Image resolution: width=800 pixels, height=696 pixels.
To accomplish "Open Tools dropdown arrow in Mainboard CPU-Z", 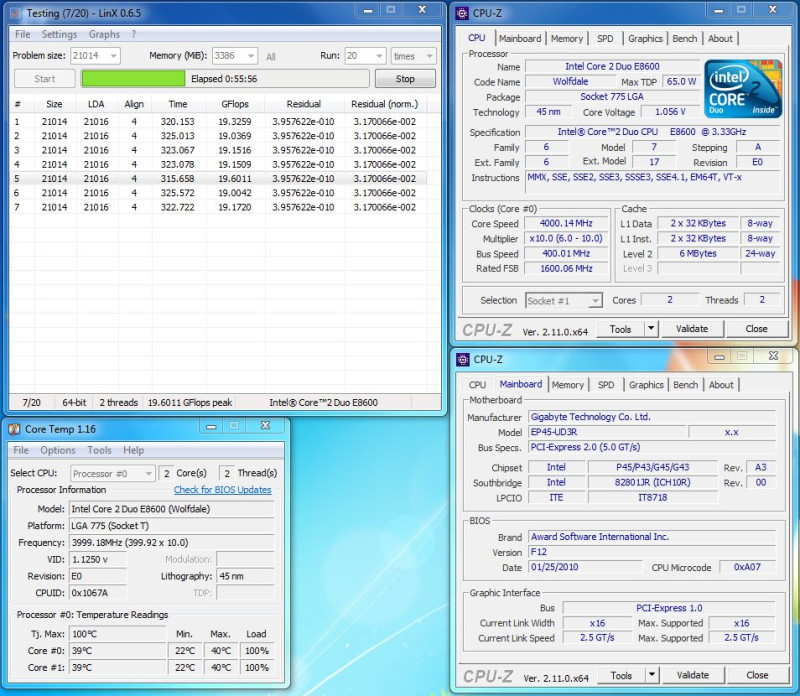I will [x=652, y=675].
